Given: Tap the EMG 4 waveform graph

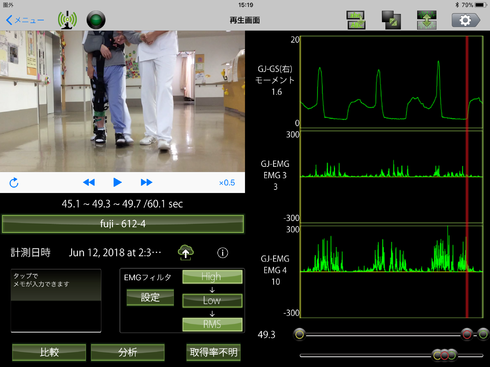Looking at the screenshot, I should click(392, 271).
